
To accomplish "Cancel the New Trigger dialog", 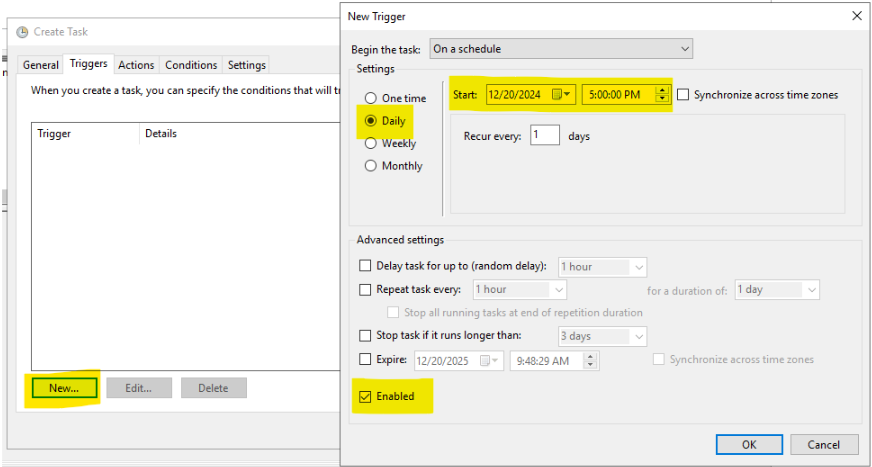I will (824, 445).
